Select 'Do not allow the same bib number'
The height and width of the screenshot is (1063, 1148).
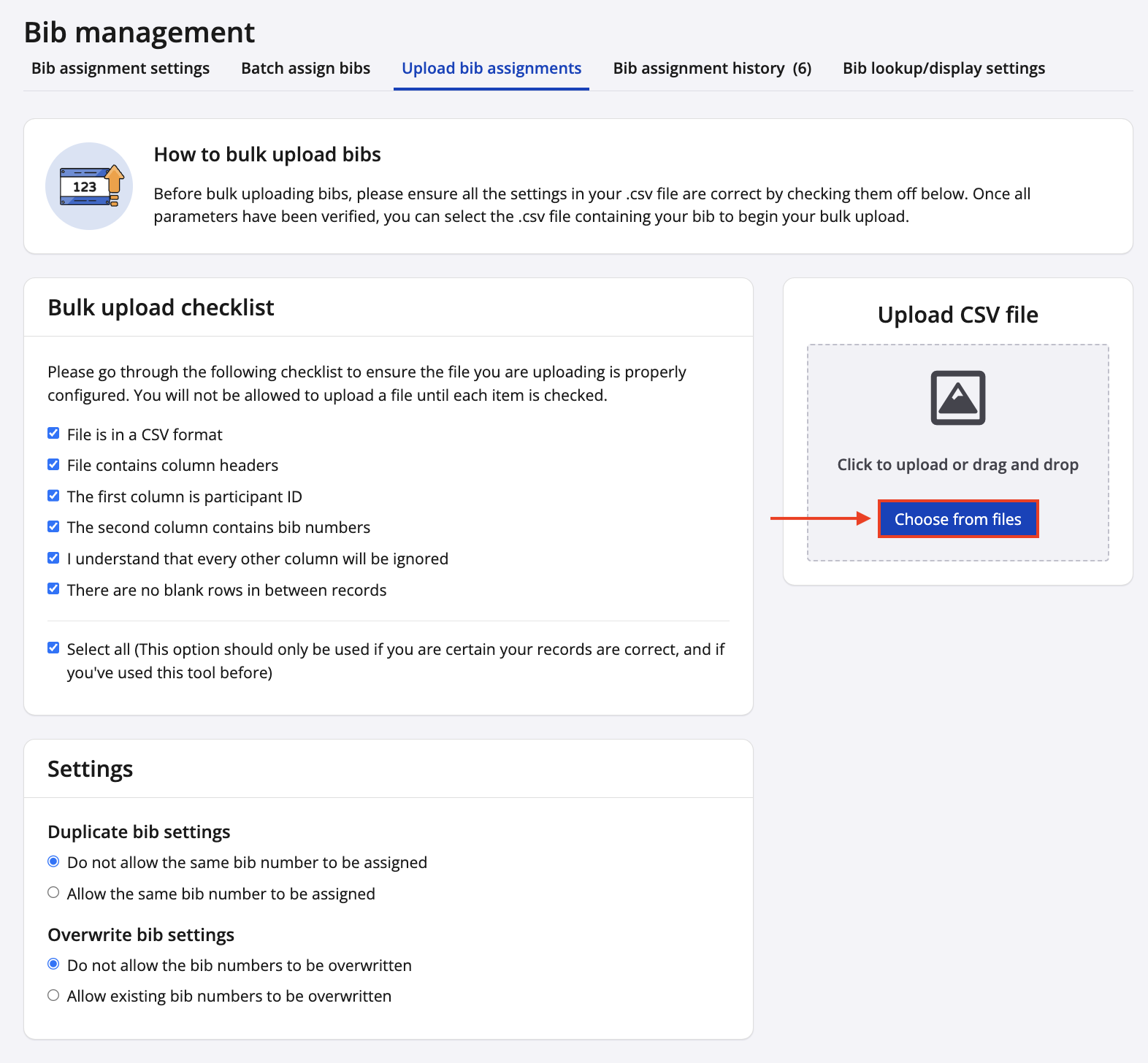53,861
